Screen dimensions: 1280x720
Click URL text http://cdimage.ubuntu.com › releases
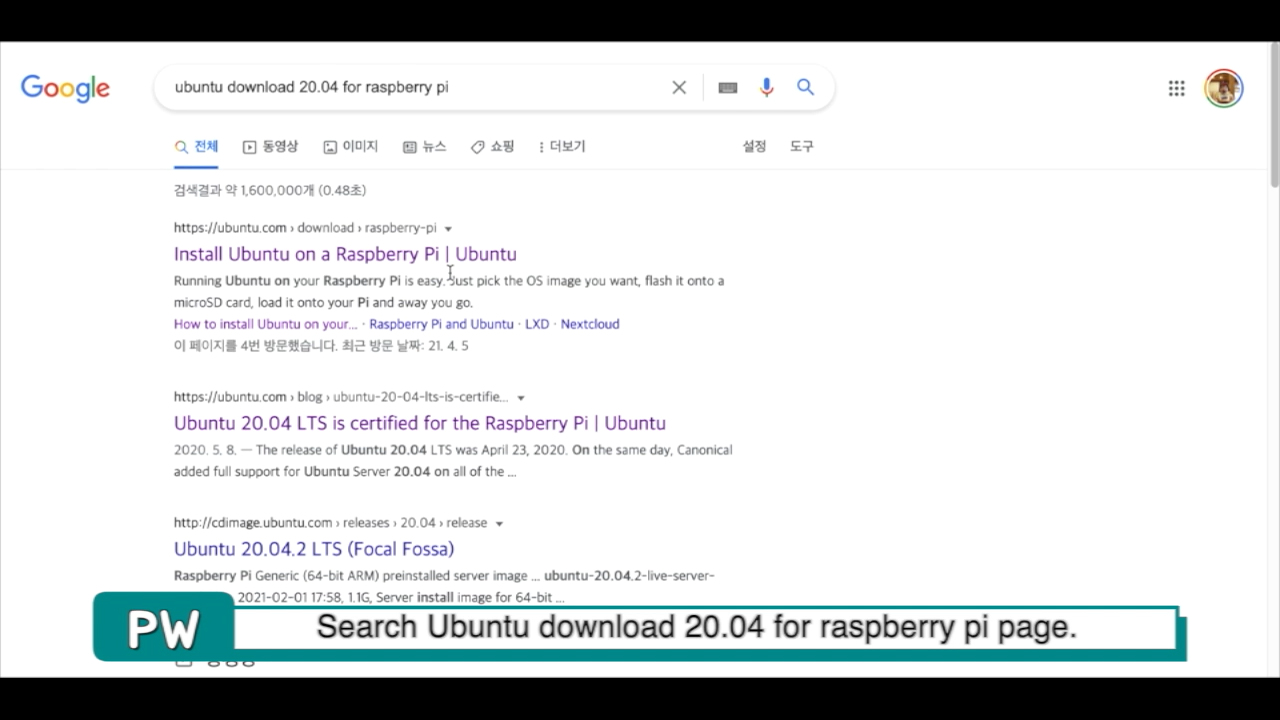click(x=330, y=523)
